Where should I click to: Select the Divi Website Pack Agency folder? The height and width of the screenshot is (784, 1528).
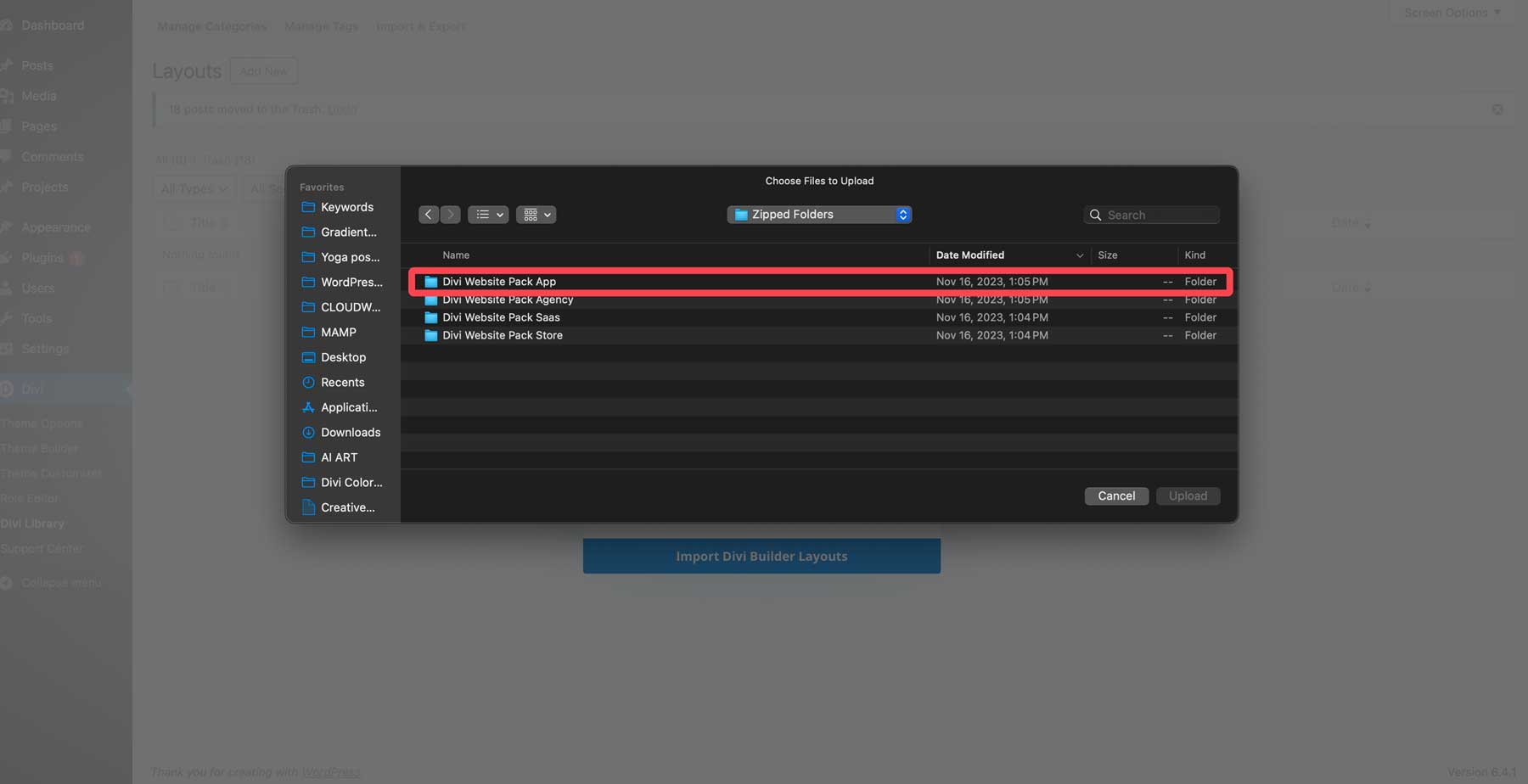(x=821, y=300)
